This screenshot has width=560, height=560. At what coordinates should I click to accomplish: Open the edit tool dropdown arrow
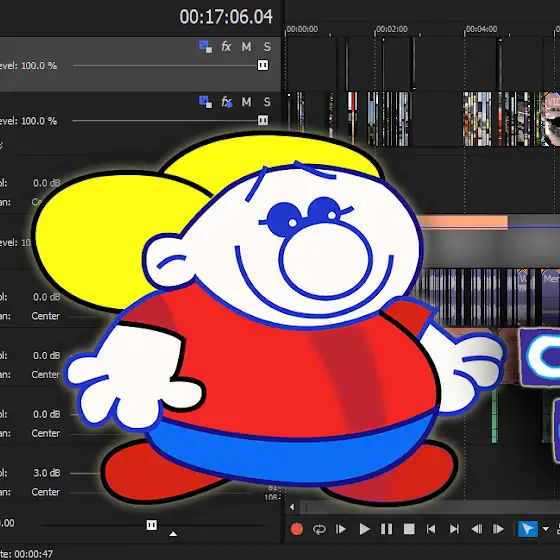546,529
